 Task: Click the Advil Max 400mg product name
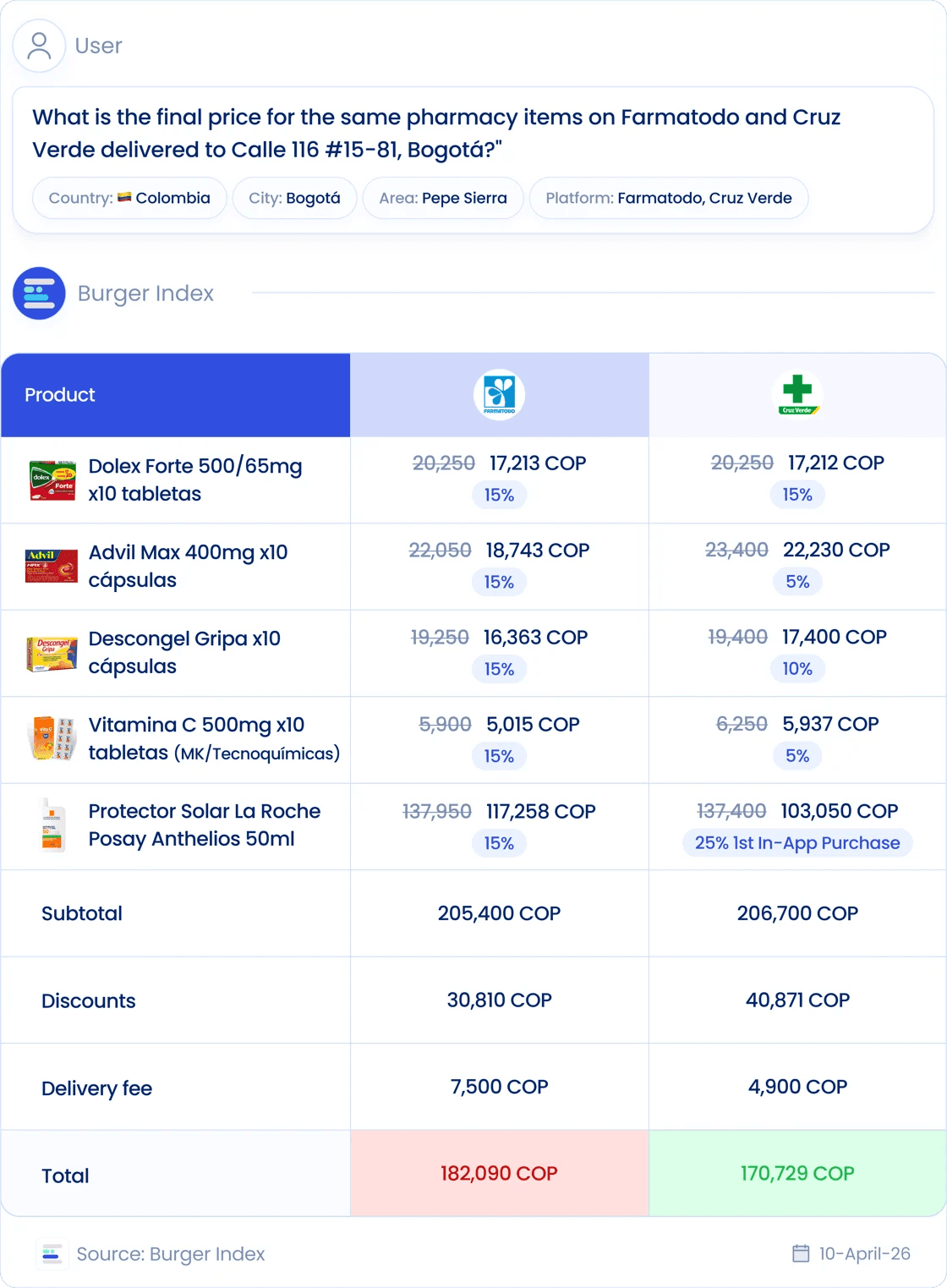(188, 566)
